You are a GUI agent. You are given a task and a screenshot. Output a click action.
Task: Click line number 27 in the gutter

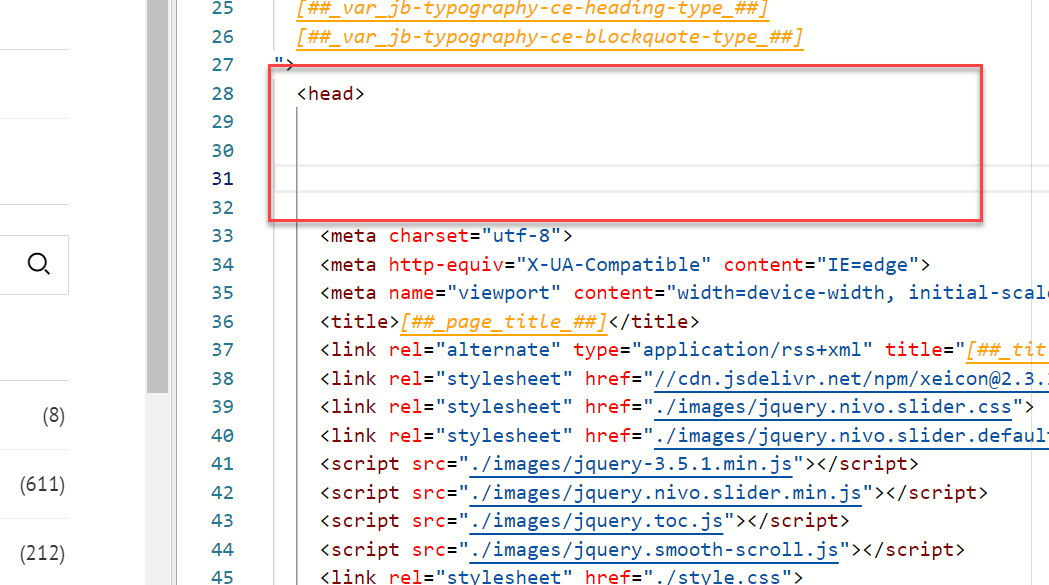pyautogui.click(x=222, y=65)
